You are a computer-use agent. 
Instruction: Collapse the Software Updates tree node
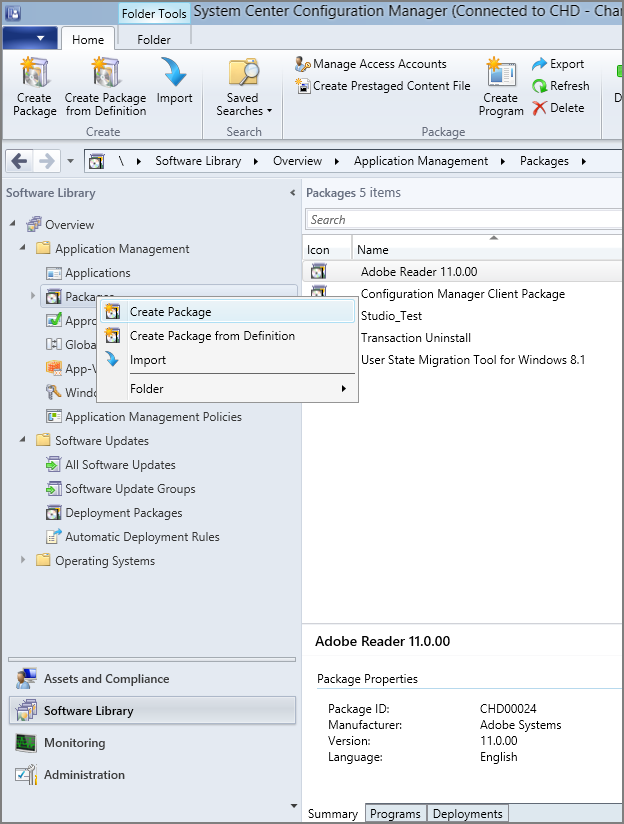[x=24, y=441]
